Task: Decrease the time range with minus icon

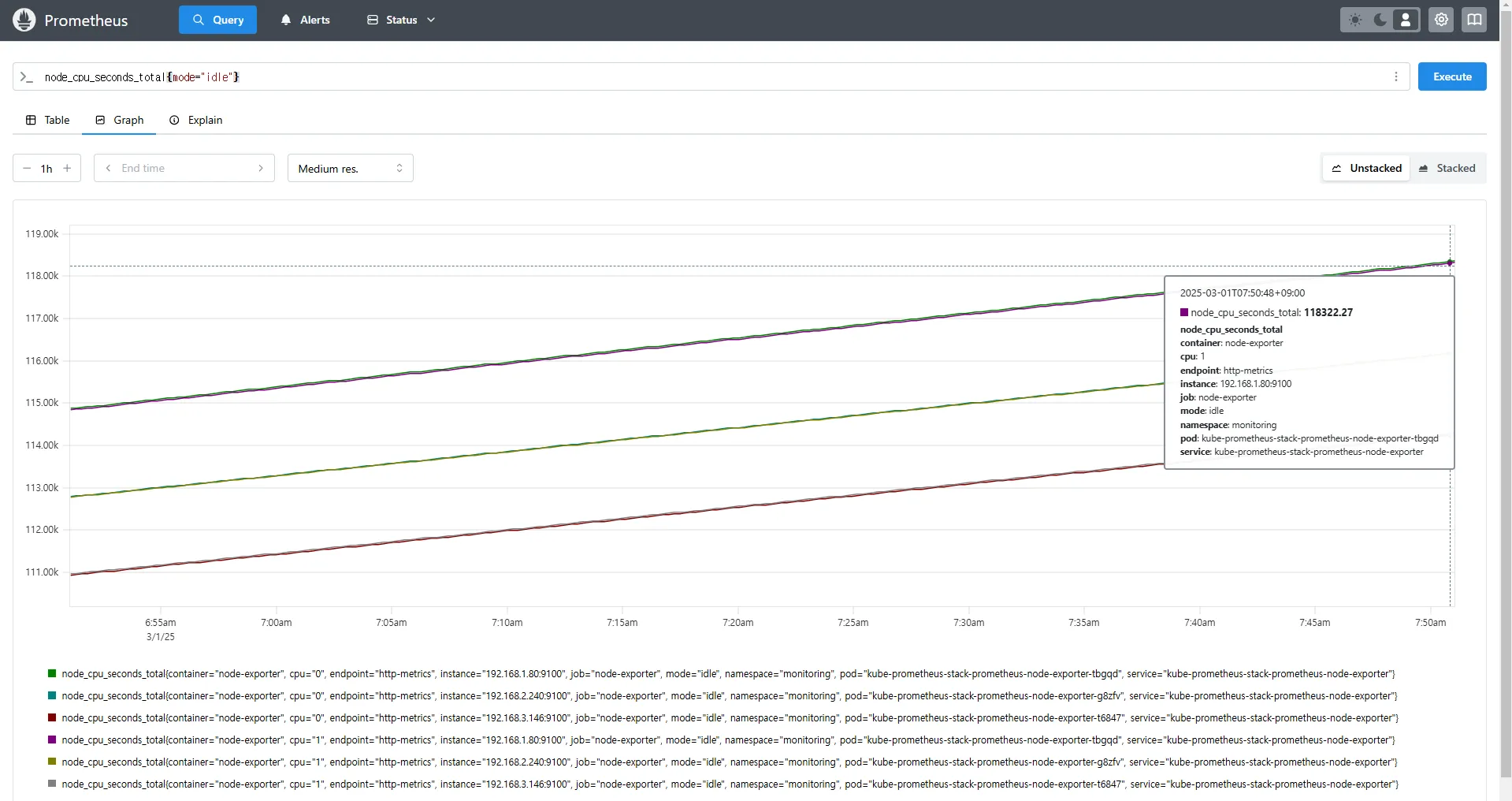Action: (x=27, y=168)
